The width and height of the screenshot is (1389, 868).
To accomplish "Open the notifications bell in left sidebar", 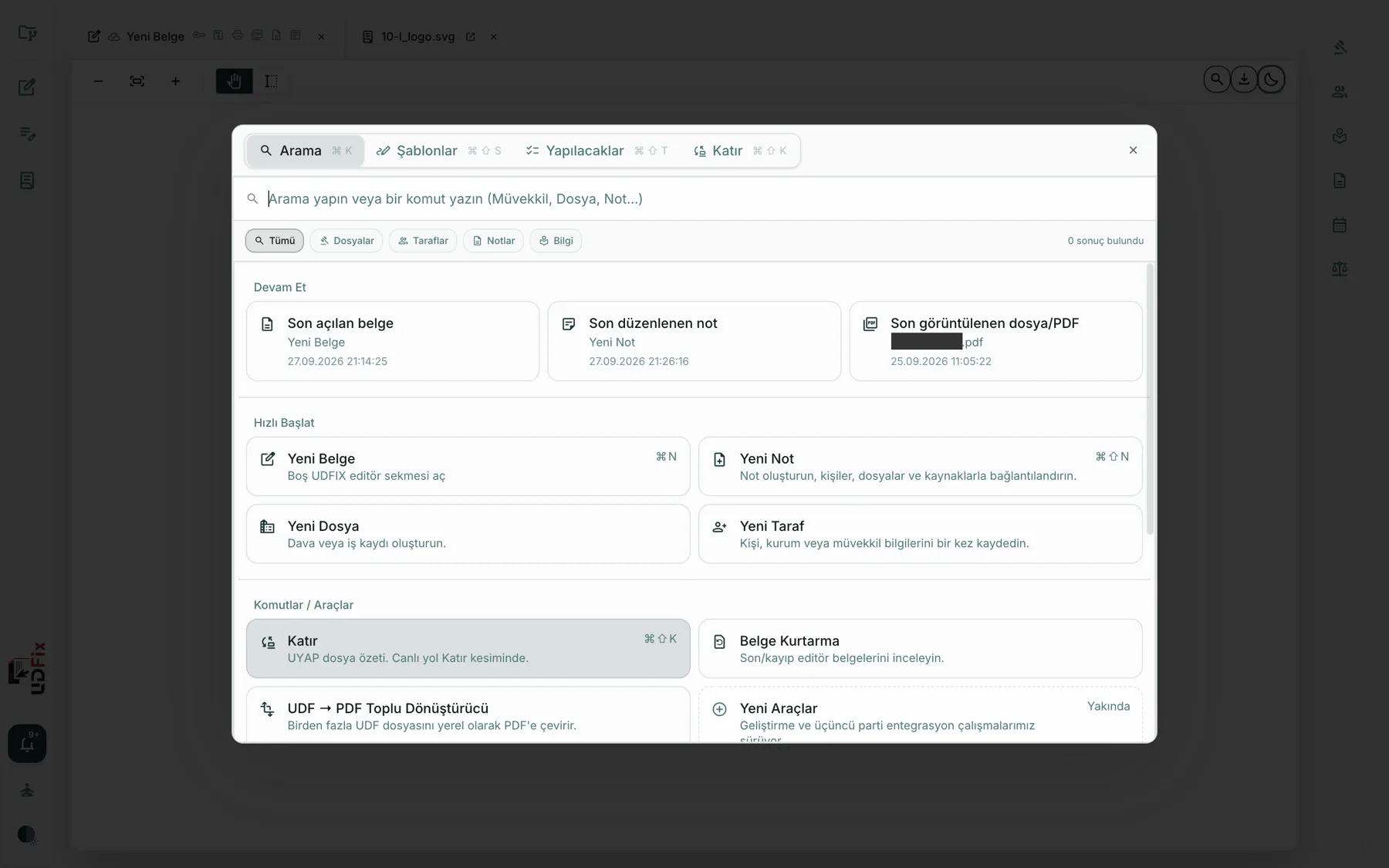I will [27, 744].
